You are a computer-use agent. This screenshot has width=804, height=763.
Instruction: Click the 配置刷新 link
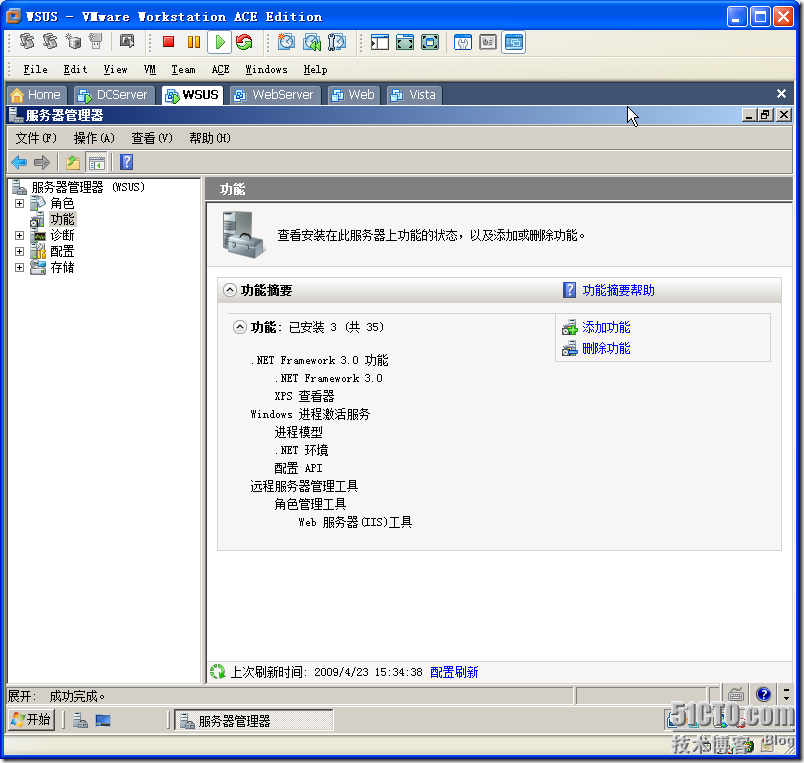[454, 672]
